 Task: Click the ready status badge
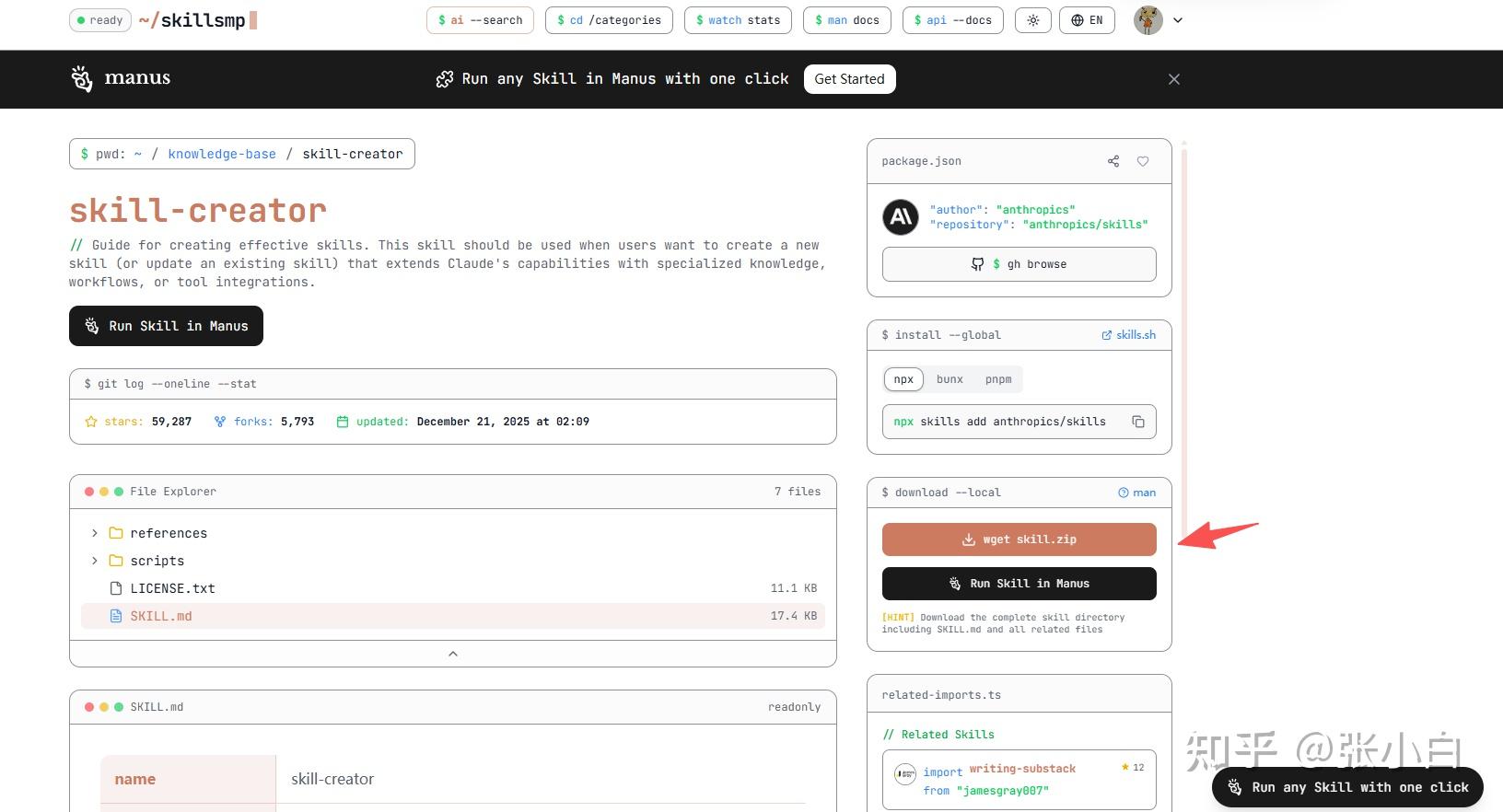tap(100, 20)
